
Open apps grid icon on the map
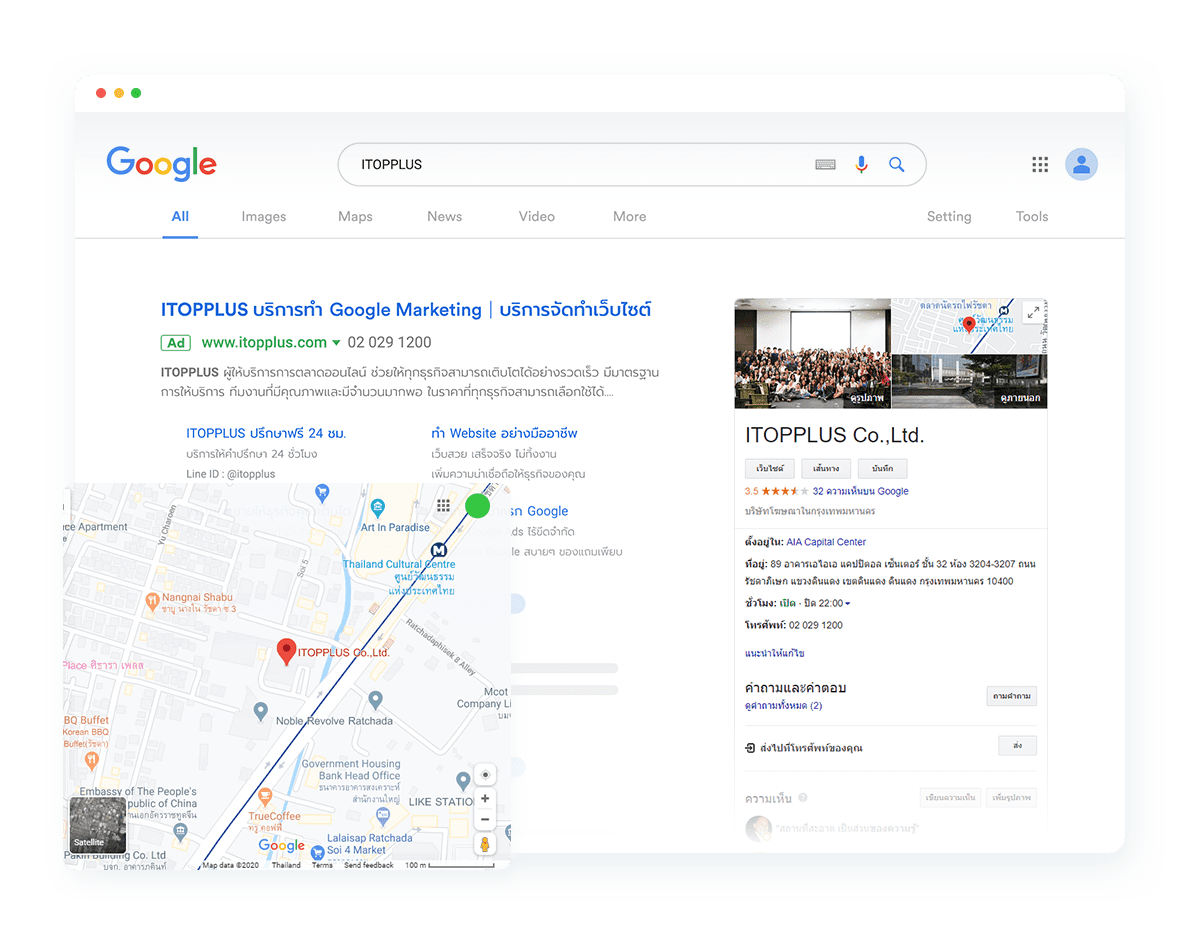443,506
